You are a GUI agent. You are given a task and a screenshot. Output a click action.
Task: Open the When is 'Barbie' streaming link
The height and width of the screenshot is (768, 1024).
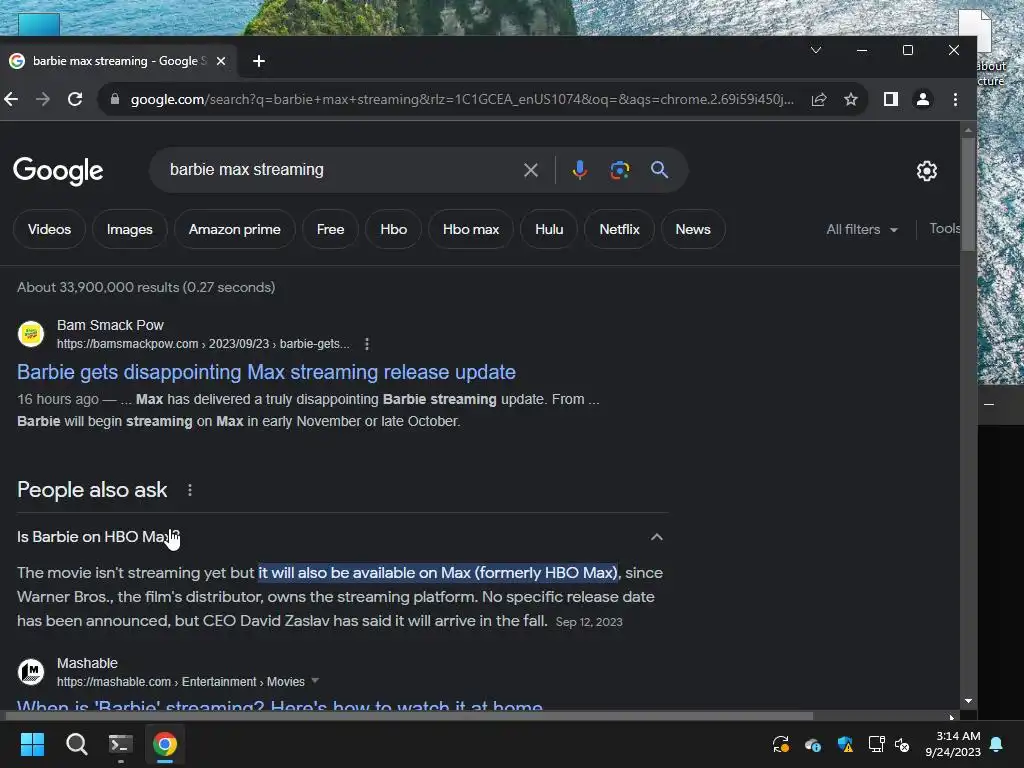pos(280,705)
